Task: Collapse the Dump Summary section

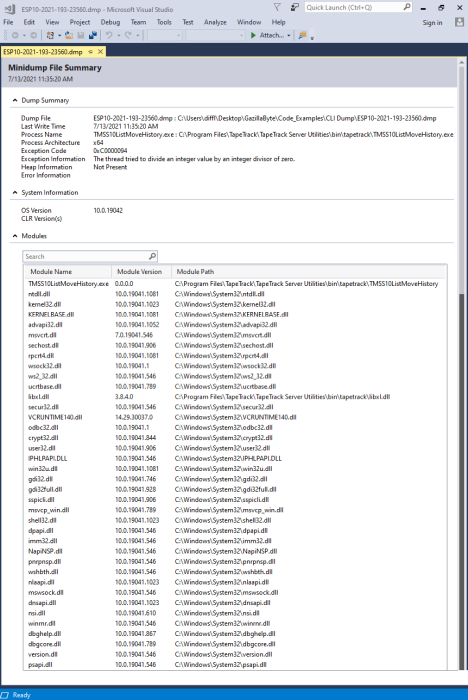Action: (x=15, y=100)
